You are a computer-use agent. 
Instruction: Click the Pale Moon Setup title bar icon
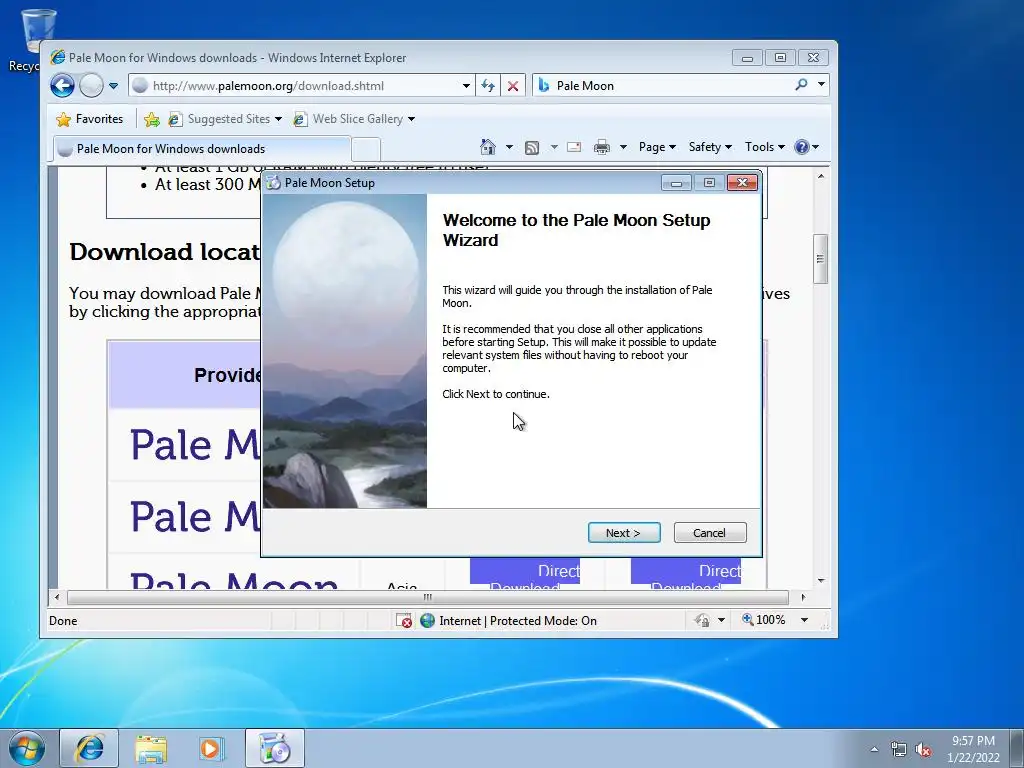(x=273, y=183)
